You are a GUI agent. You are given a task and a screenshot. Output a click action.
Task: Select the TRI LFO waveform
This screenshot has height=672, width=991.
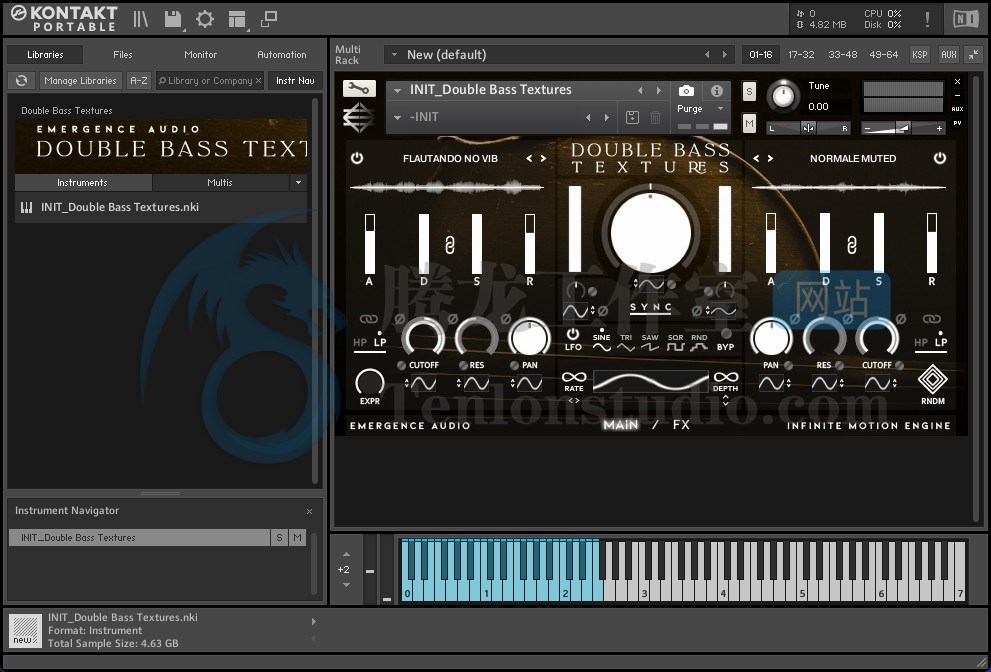point(626,342)
